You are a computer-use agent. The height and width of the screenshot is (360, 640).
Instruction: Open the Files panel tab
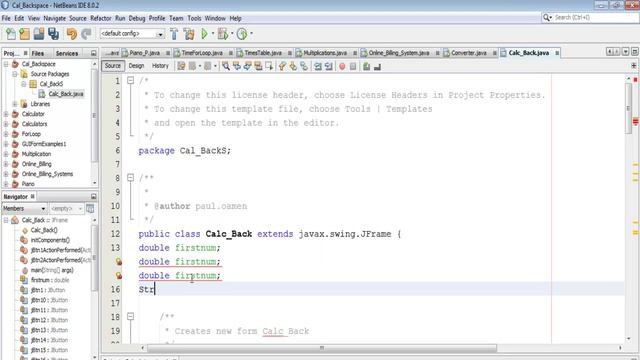pos(38,53)
